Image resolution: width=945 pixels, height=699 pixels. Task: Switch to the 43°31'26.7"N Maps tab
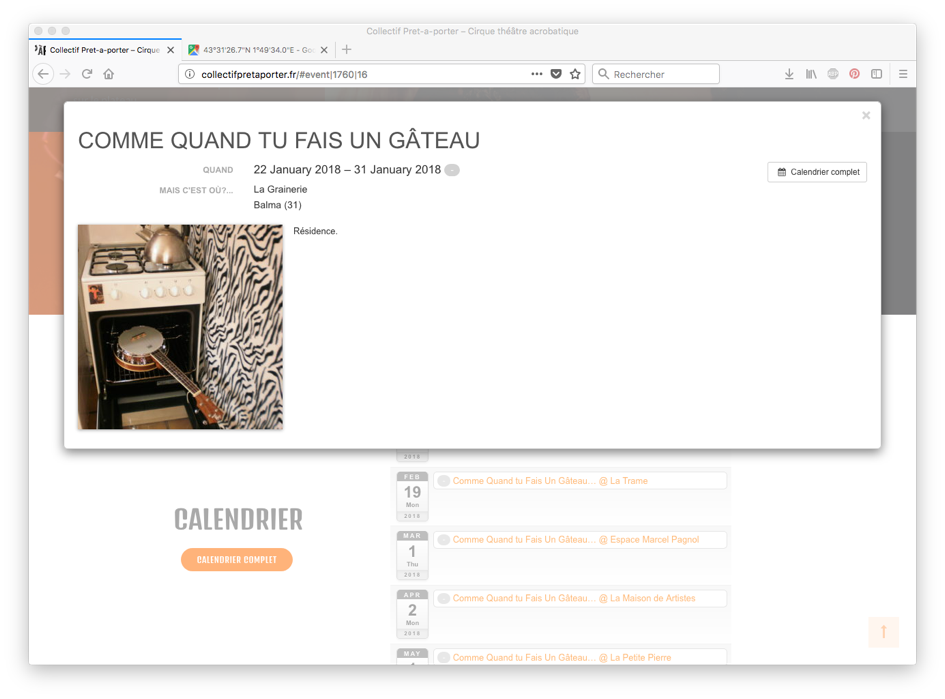click(x=258, y=50)
